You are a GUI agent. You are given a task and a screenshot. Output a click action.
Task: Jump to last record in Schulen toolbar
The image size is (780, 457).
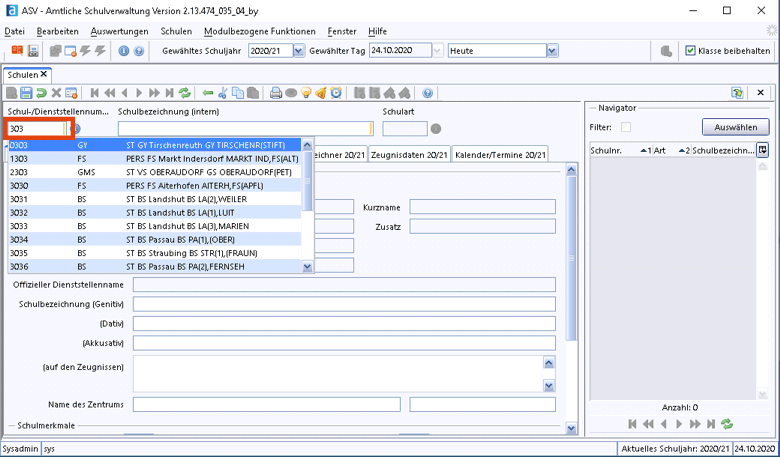170,93
